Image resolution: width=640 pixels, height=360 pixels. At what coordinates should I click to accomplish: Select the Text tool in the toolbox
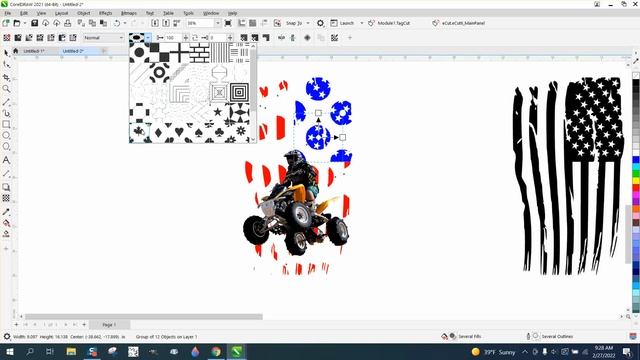click(6, 160)
